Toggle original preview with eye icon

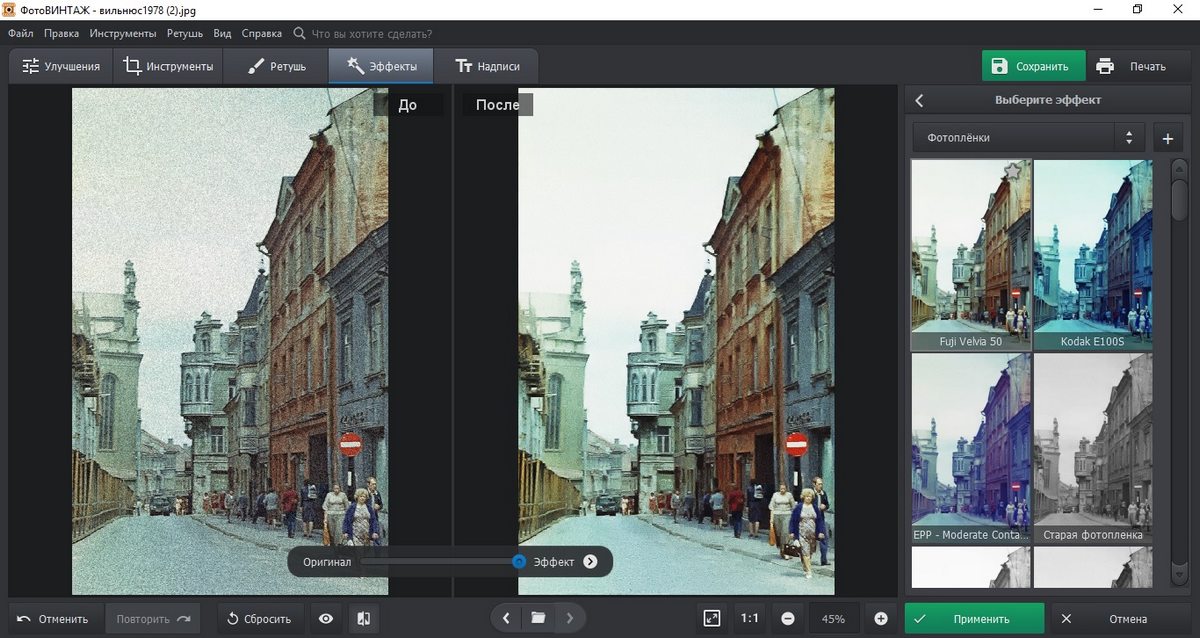click(326, 618)
